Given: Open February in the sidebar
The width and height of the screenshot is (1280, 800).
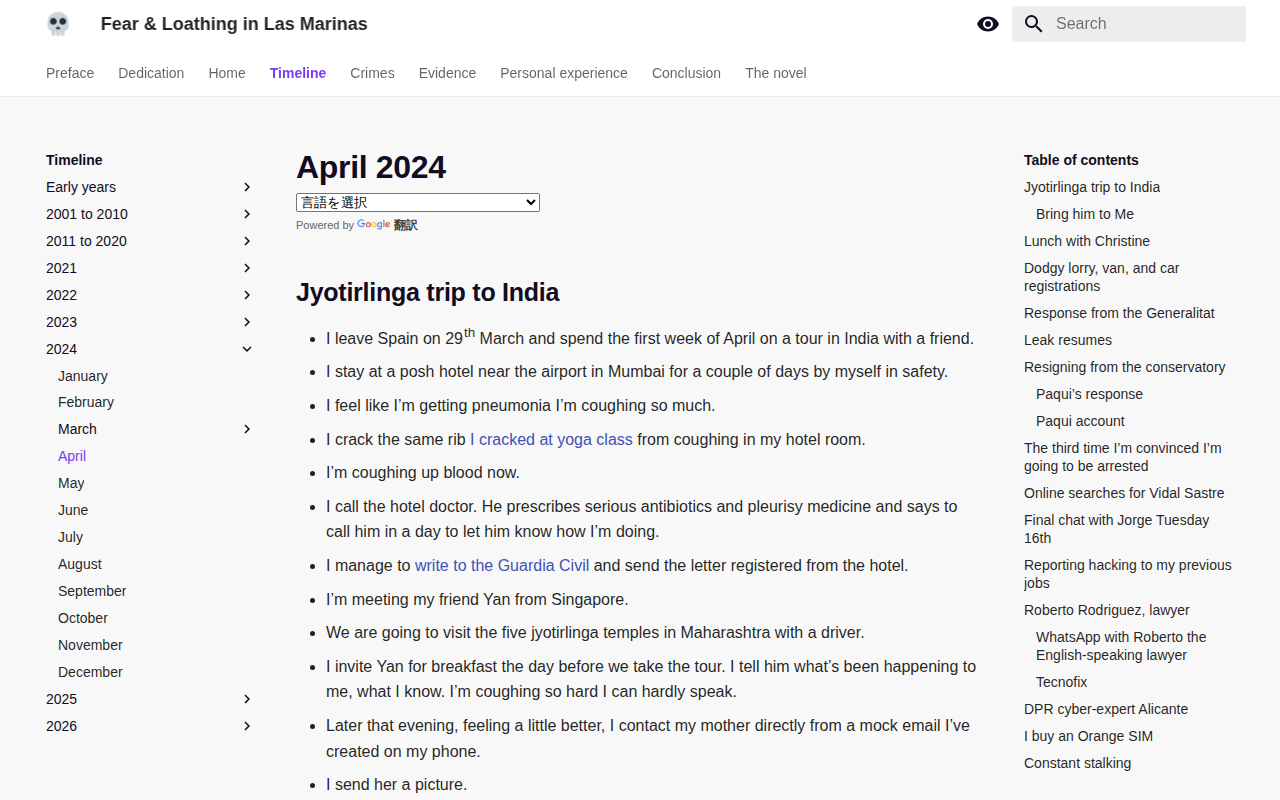Looking at the screenshot, I should [x=86, y=402].
